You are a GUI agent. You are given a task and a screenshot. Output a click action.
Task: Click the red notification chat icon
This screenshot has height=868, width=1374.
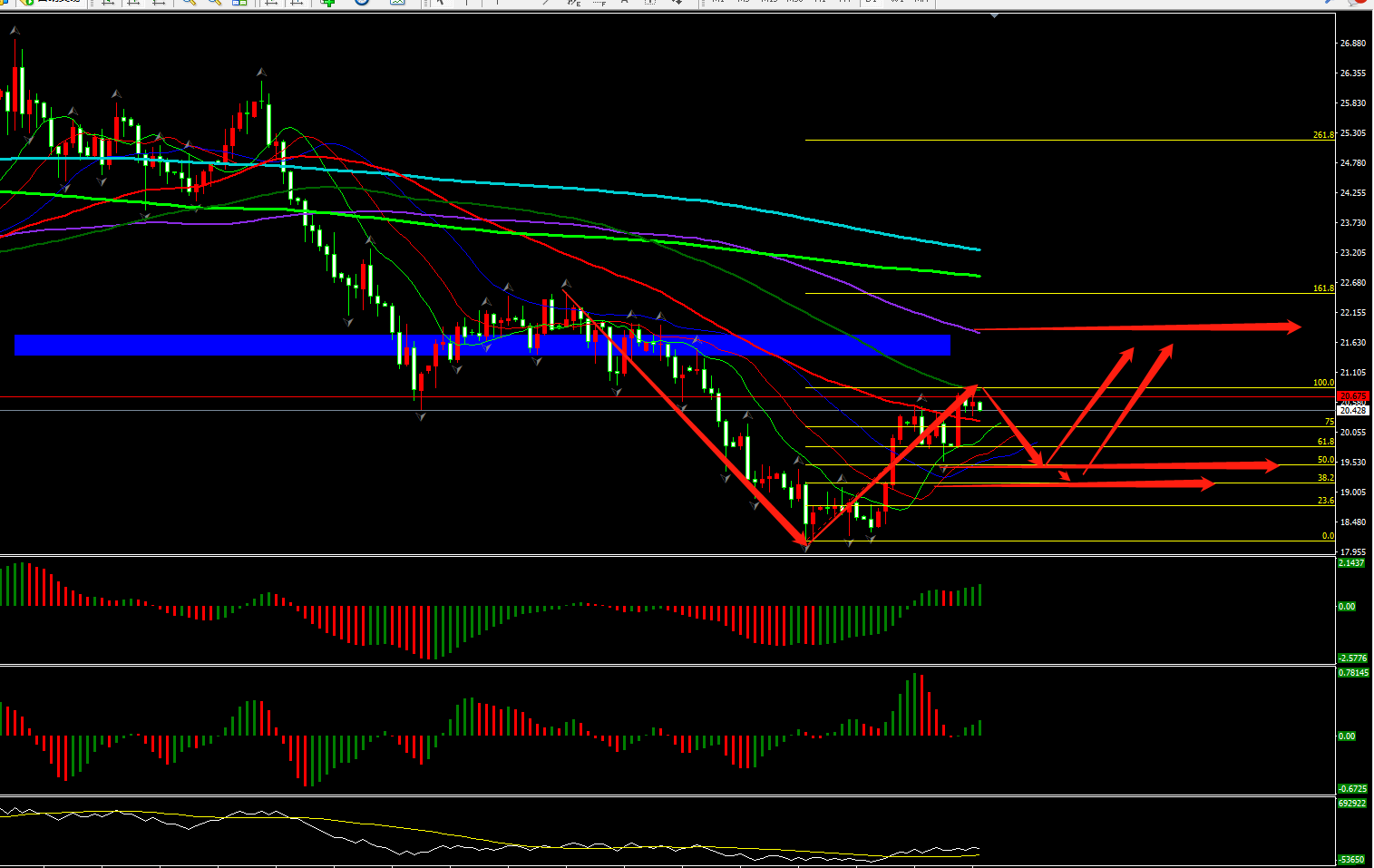[x=1358, y=3]
